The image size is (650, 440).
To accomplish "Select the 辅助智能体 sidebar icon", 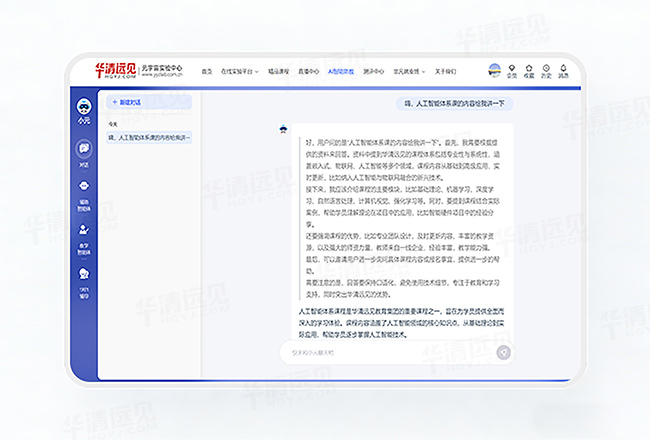I will (84, 188).
